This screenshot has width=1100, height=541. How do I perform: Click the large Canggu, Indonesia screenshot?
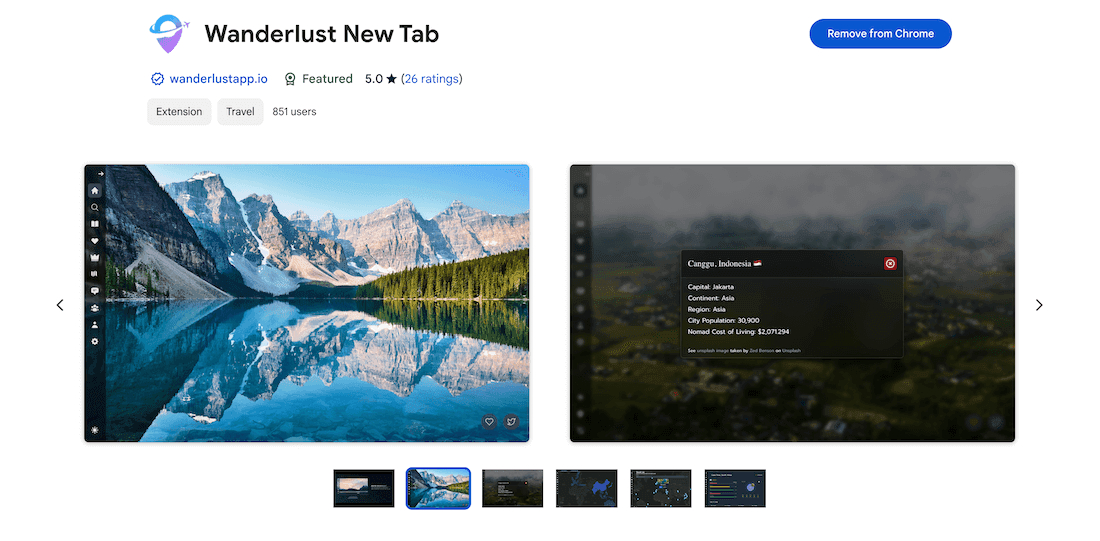[792, 303]
